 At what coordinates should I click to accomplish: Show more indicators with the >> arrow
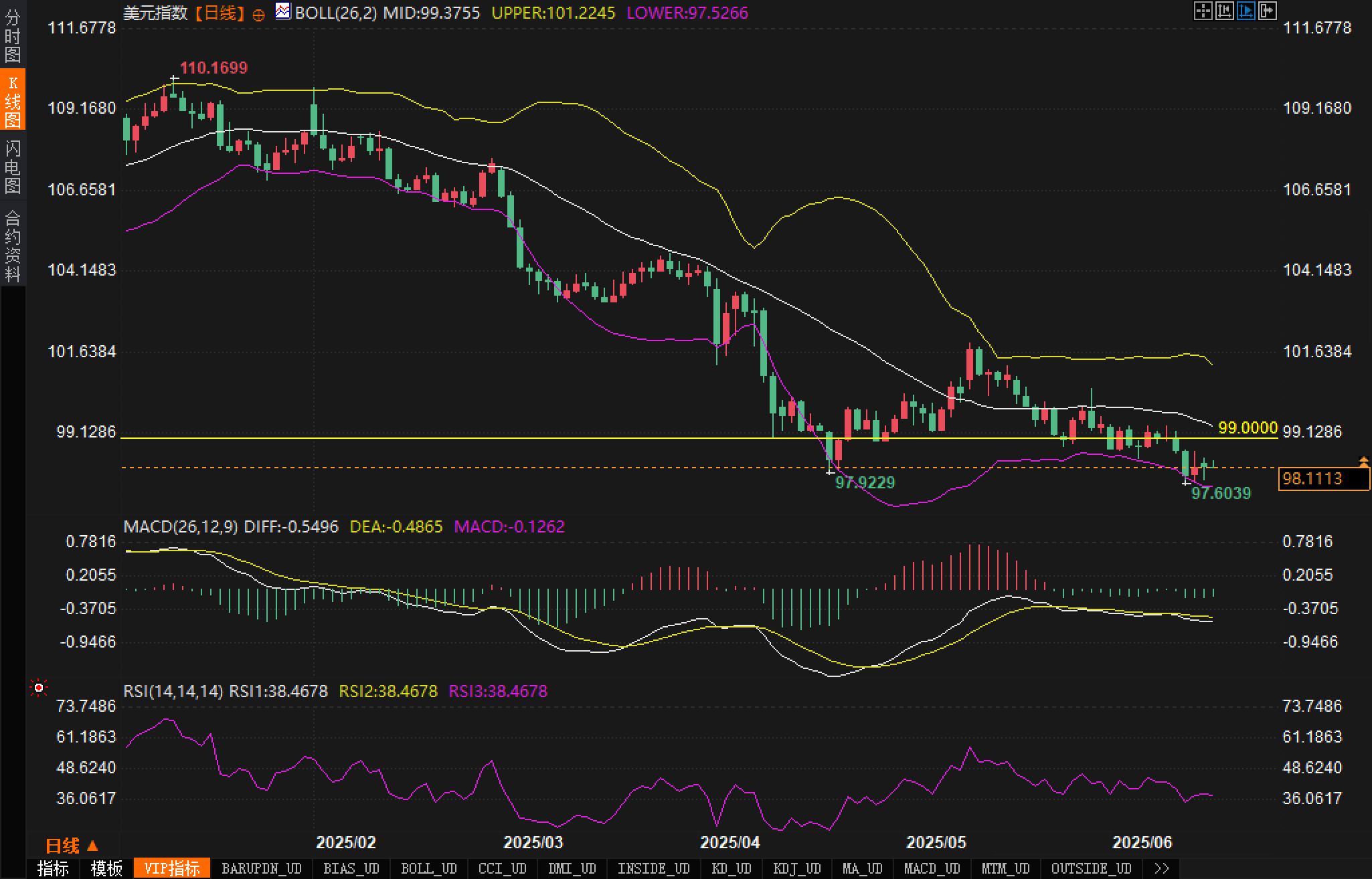(x=1162, y=868)
